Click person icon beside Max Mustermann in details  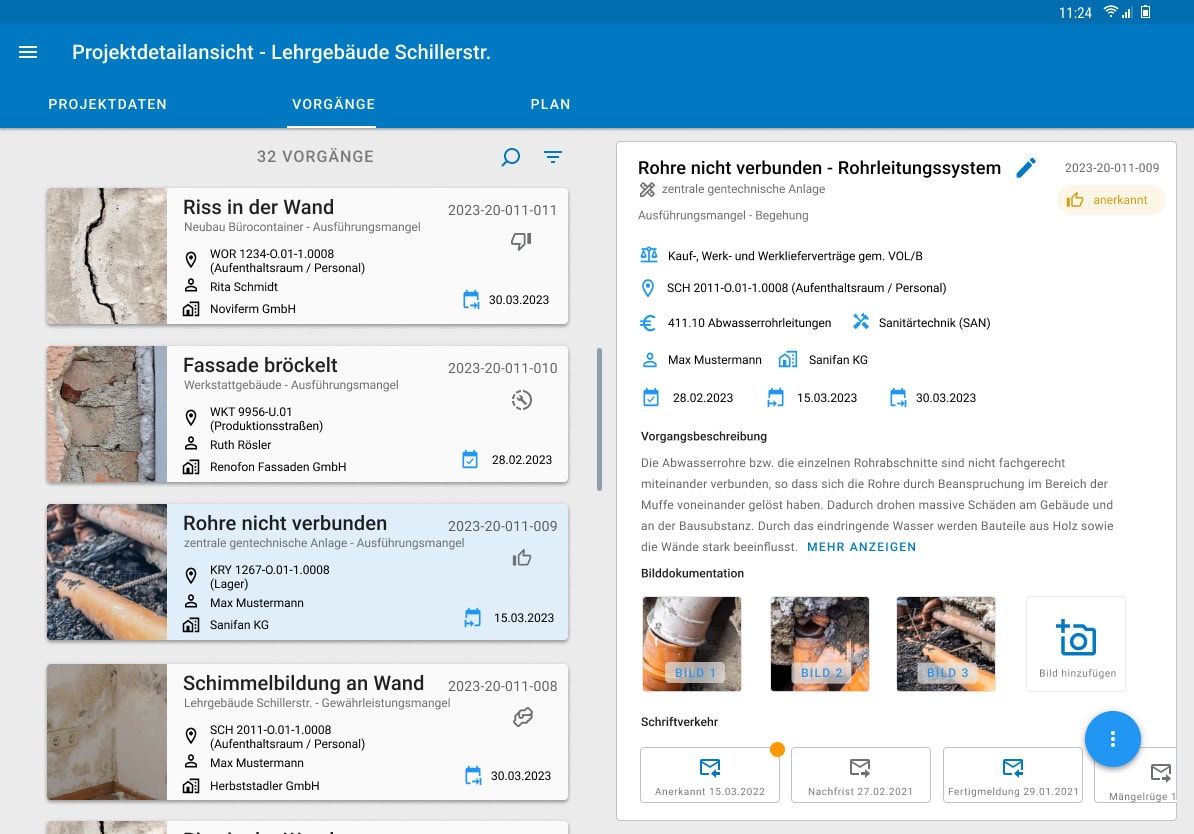(x=650, y=359)
